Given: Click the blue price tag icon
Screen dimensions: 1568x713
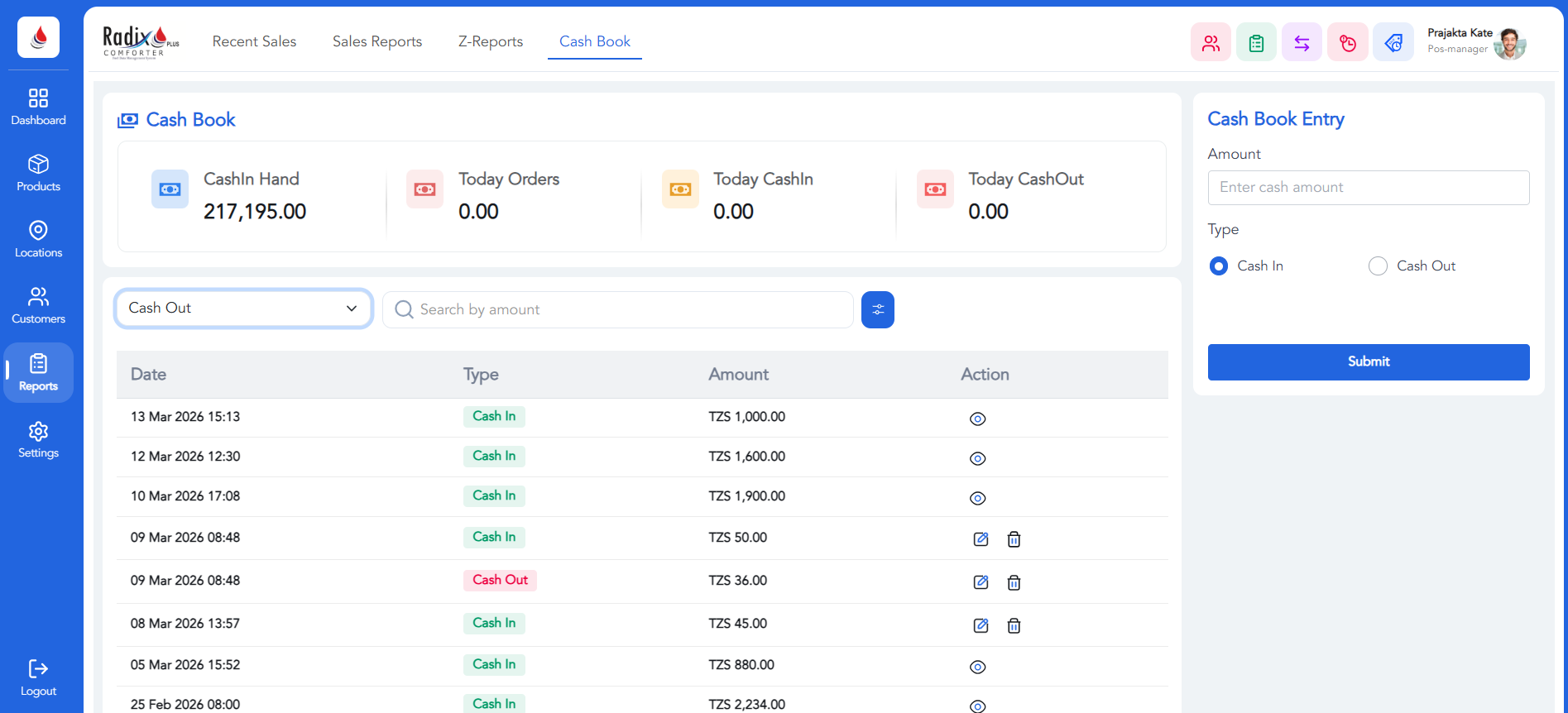Looking at the screenshot, I should click(x=1393, y=43).
